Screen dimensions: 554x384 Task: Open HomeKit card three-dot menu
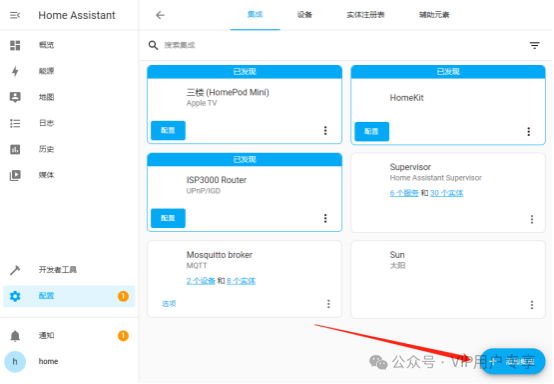[x=529, y=132]
